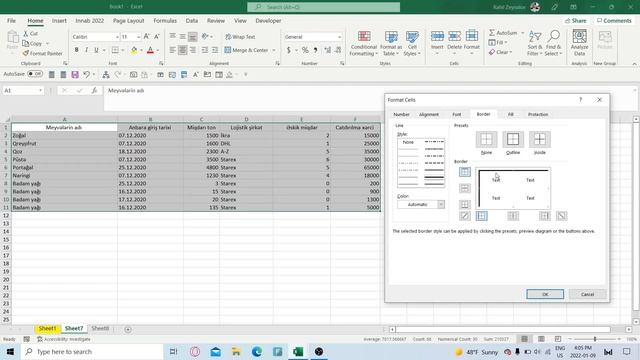Viewport: 640px width, 360px height.
Task: Open the Comments pane button
Action: [x=614, y=20]
